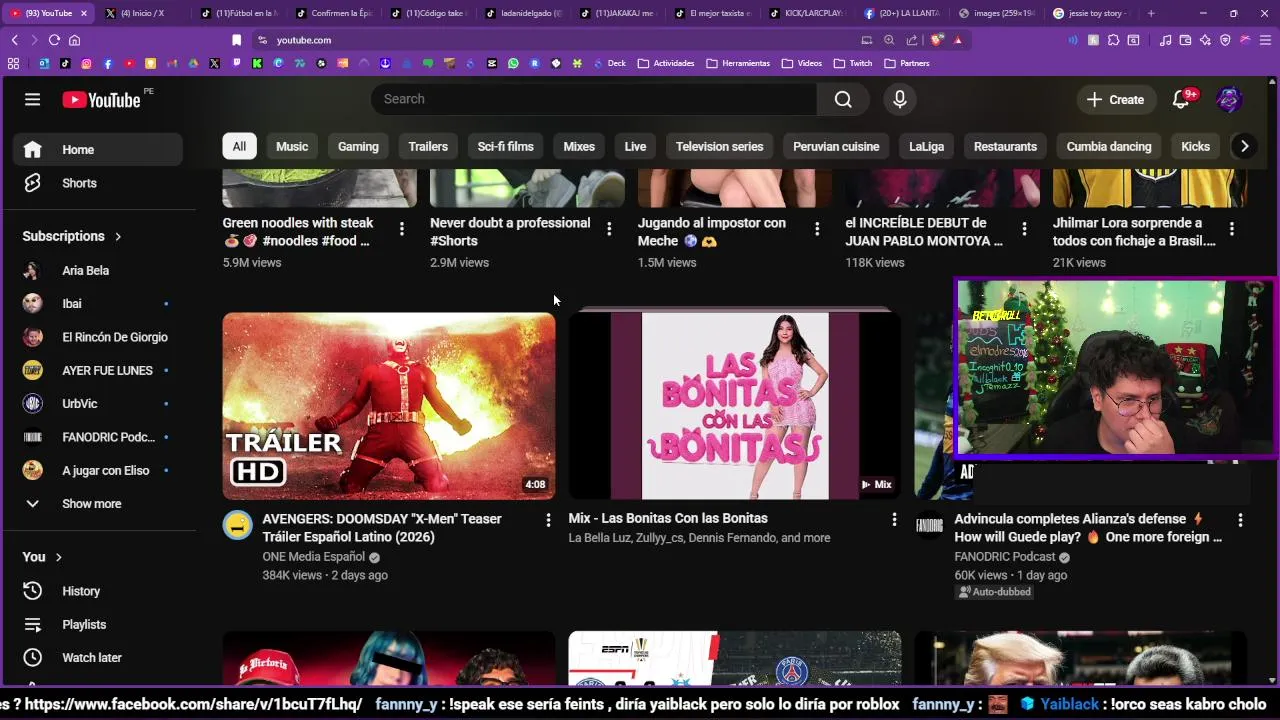
Task: Click the Create button
Action: [x=1115, y=99]
